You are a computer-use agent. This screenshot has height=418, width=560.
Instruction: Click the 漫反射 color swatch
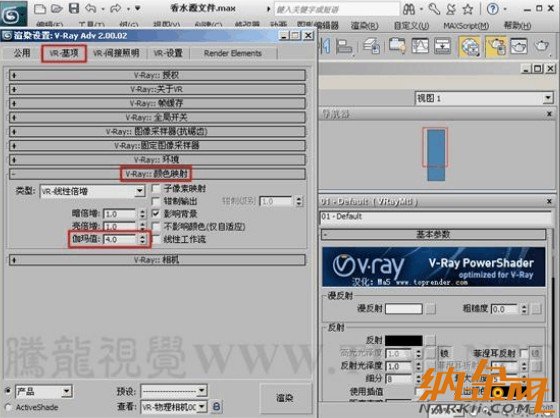pyautogui.click(x=404, y=309)
